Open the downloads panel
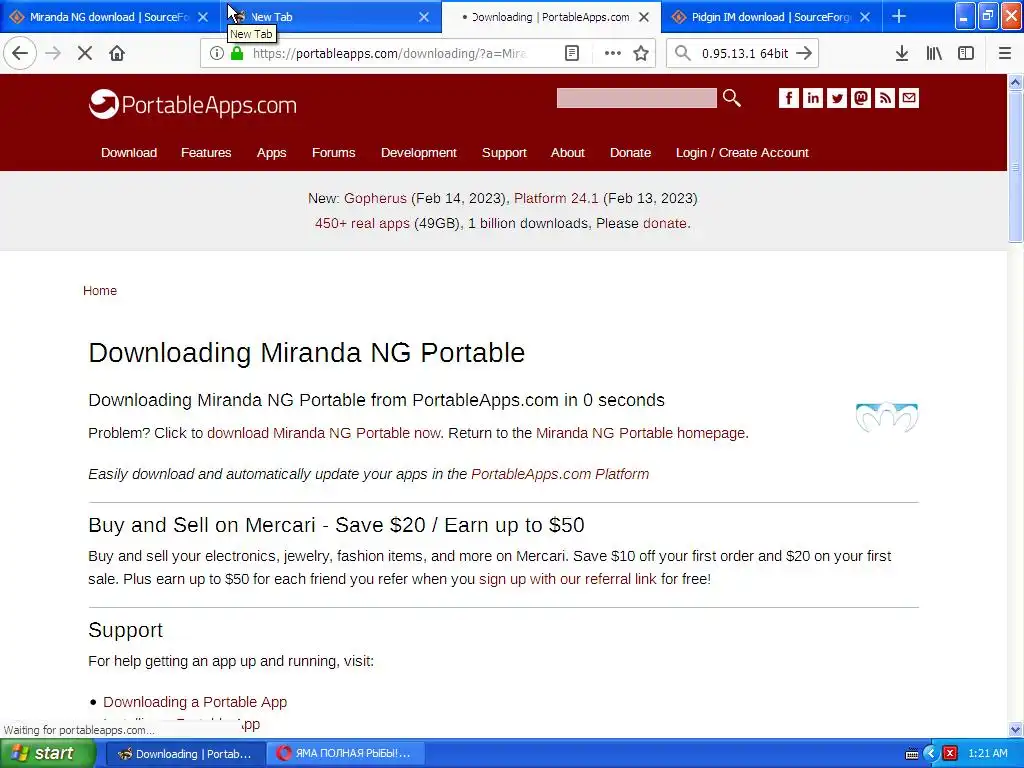 (x=901, y=53)
